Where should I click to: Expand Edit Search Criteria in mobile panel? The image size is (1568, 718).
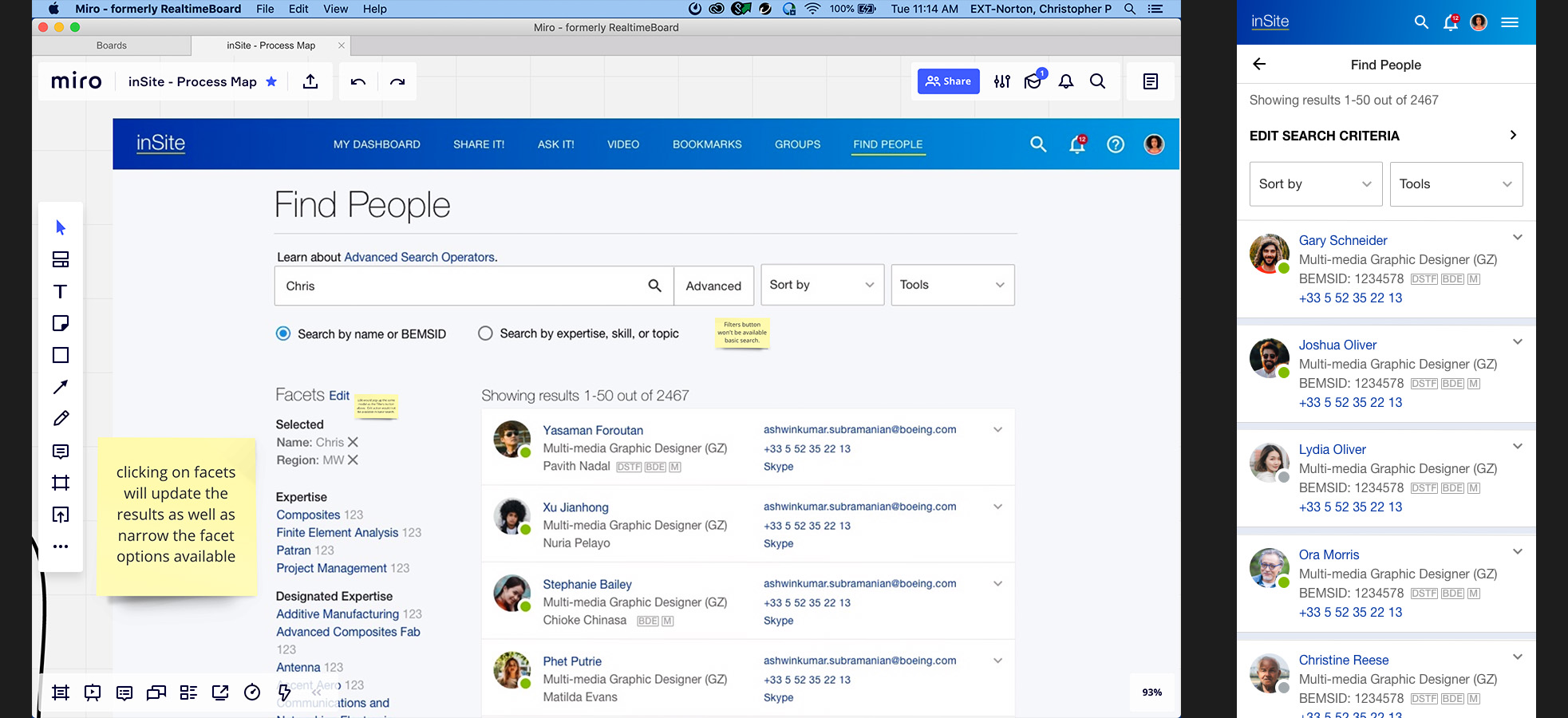(x=1513, y=135)
